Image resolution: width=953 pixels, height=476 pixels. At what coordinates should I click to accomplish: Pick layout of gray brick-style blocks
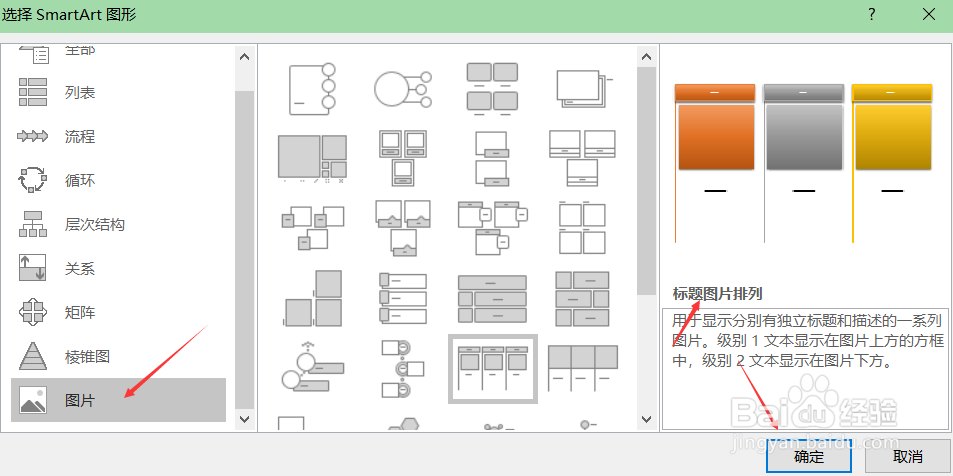pos(582,298)
